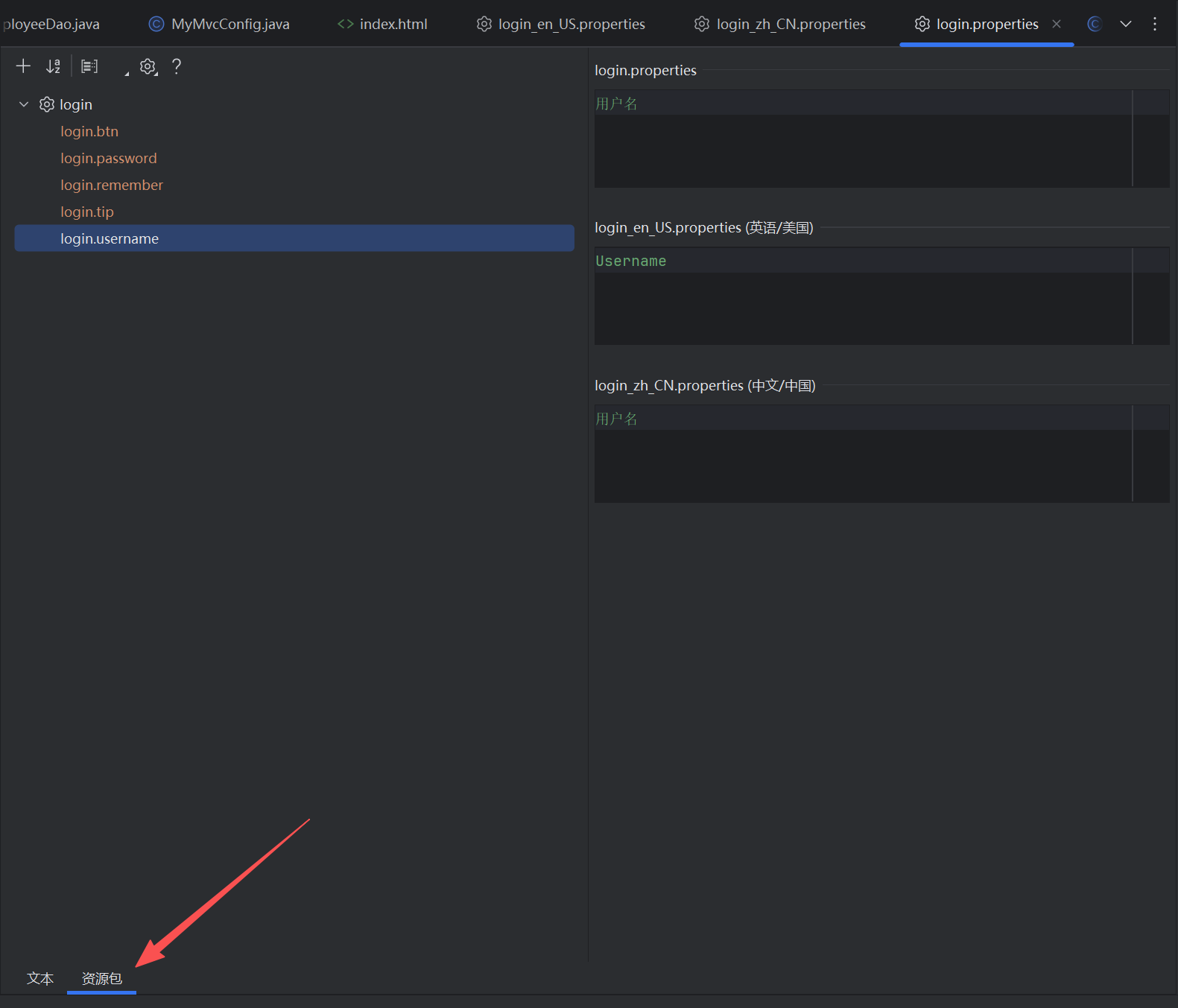Screen dimensions: 1178x1008
Task: Open editor tab options three-dot menu
Action: click(x=1155, y=24)
